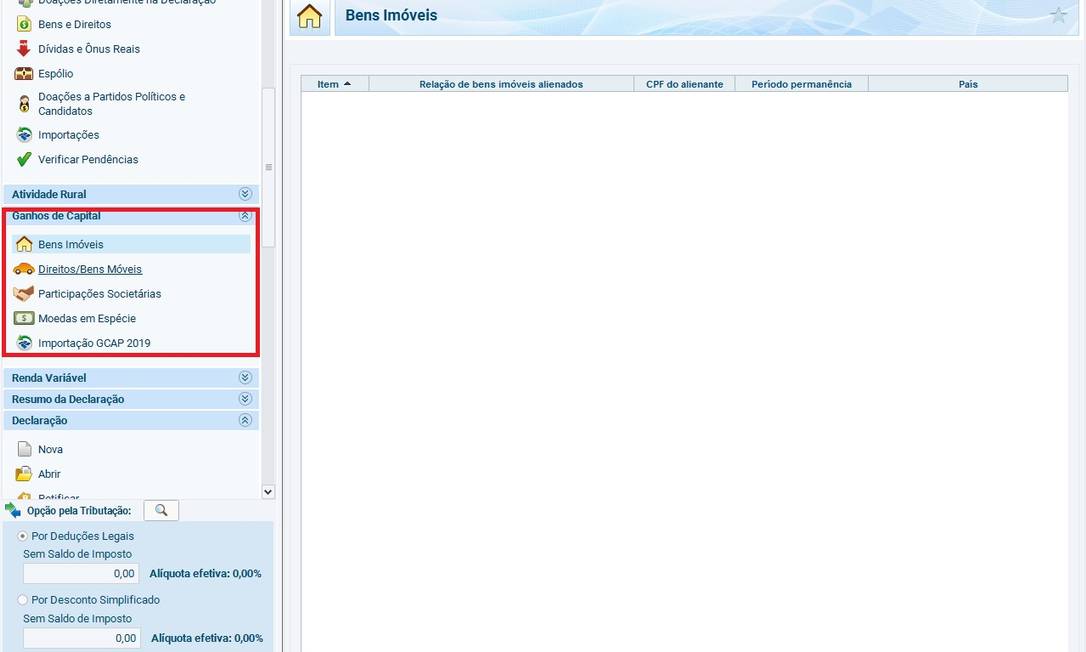The height and width of the screenshot is (652, 1086).
Task: Open Doações a Partidos Políticos e Candidatos
Action: click(x=111, y=104)
